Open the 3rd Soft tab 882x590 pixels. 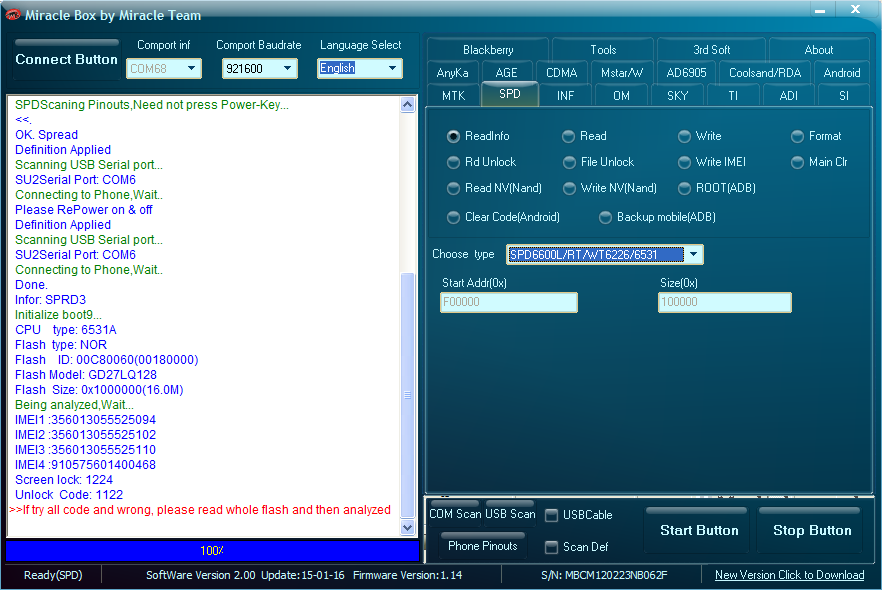pos(711,49)
